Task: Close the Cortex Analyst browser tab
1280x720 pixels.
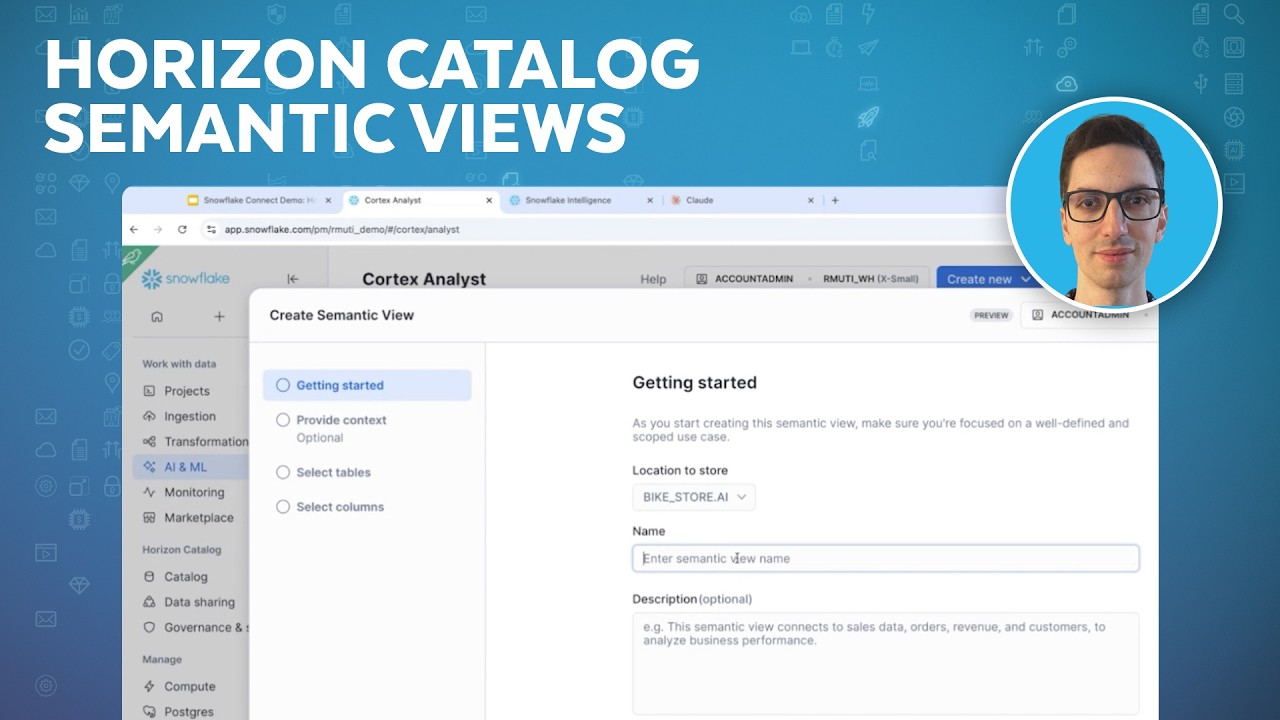Action: coord(489,200)
